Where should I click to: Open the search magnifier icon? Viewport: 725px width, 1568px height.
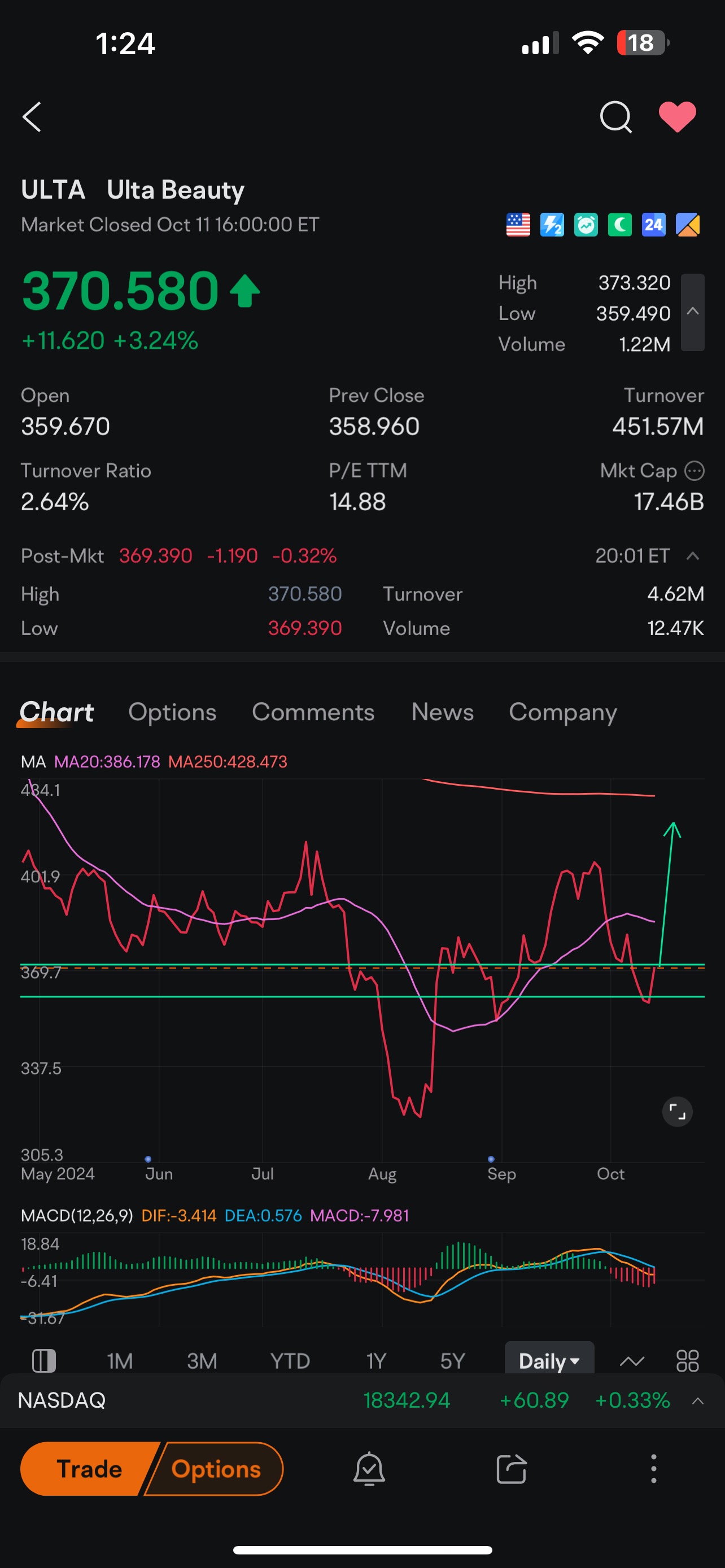(x=615, y=117)
